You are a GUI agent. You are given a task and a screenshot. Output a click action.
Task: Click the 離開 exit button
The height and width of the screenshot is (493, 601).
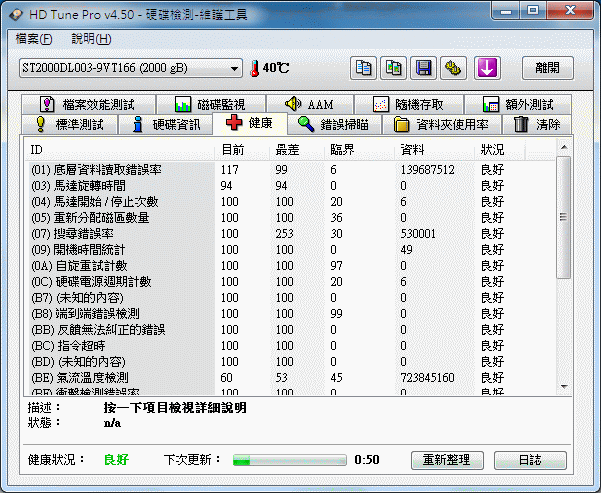(547, 68)
